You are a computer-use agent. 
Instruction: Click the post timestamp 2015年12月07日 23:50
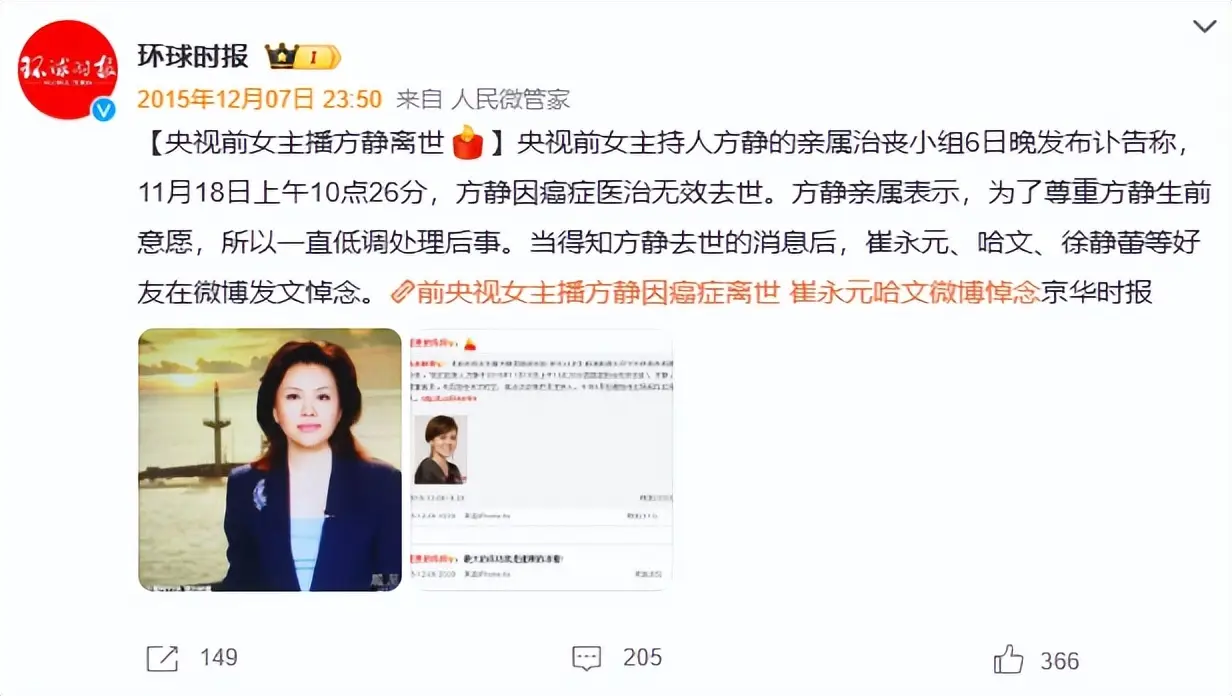point(260,99)
